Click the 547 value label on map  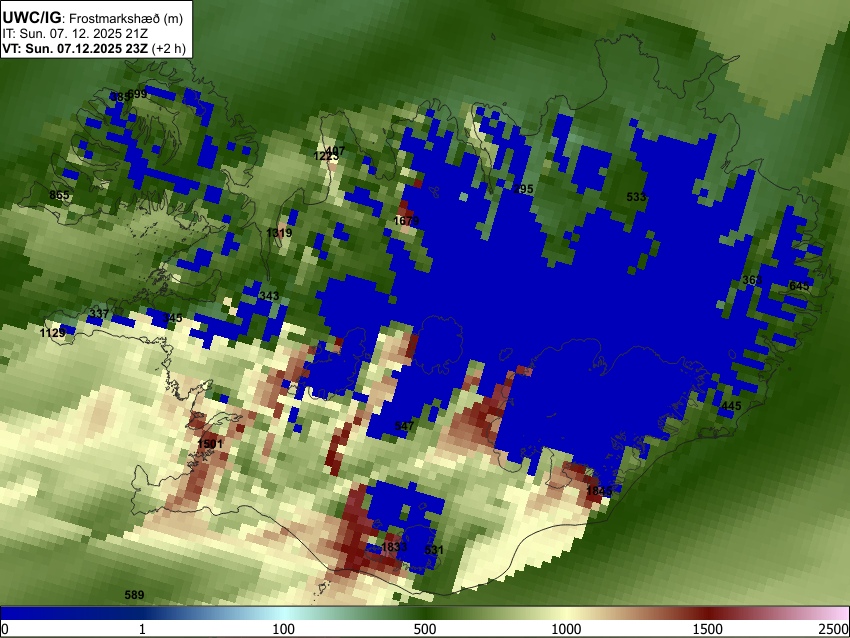(x=404, y=426)
